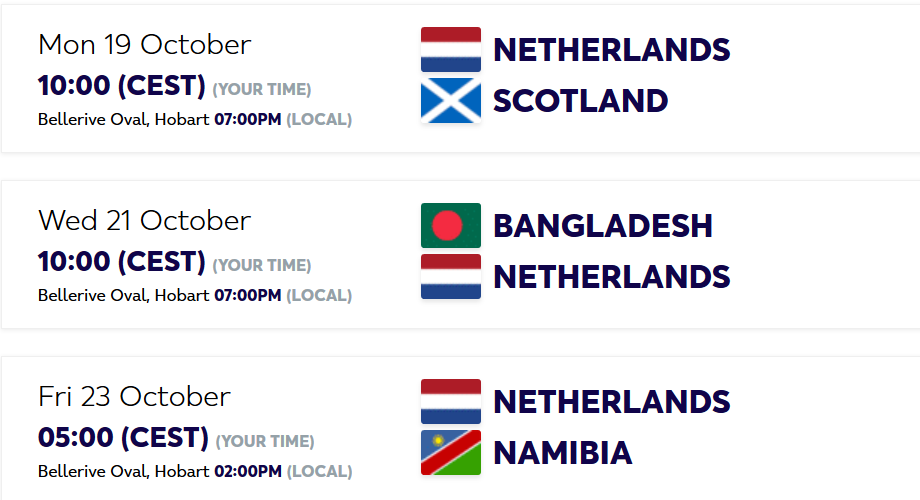
Task: Open NETHERLANDS team in Friday's match
Action: [611, 402]
